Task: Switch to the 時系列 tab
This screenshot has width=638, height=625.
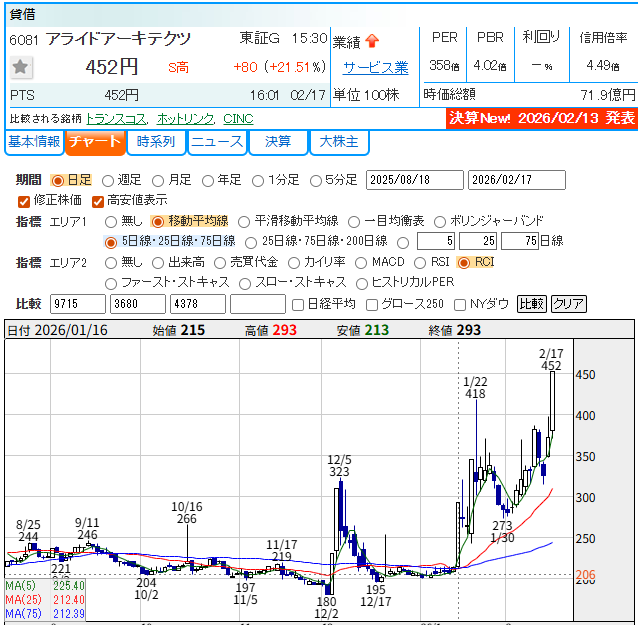Action: coord(156,142)
